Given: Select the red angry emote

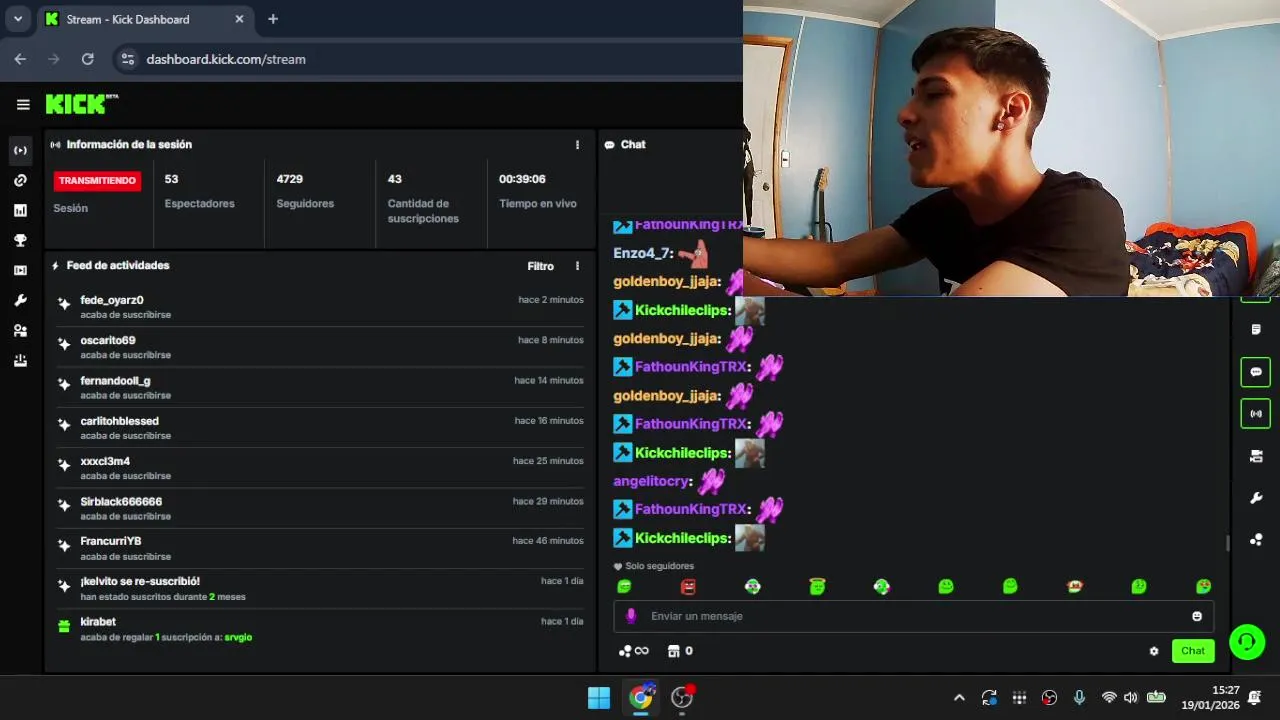Looking at the screenshot, I should (x=688, y=587).
